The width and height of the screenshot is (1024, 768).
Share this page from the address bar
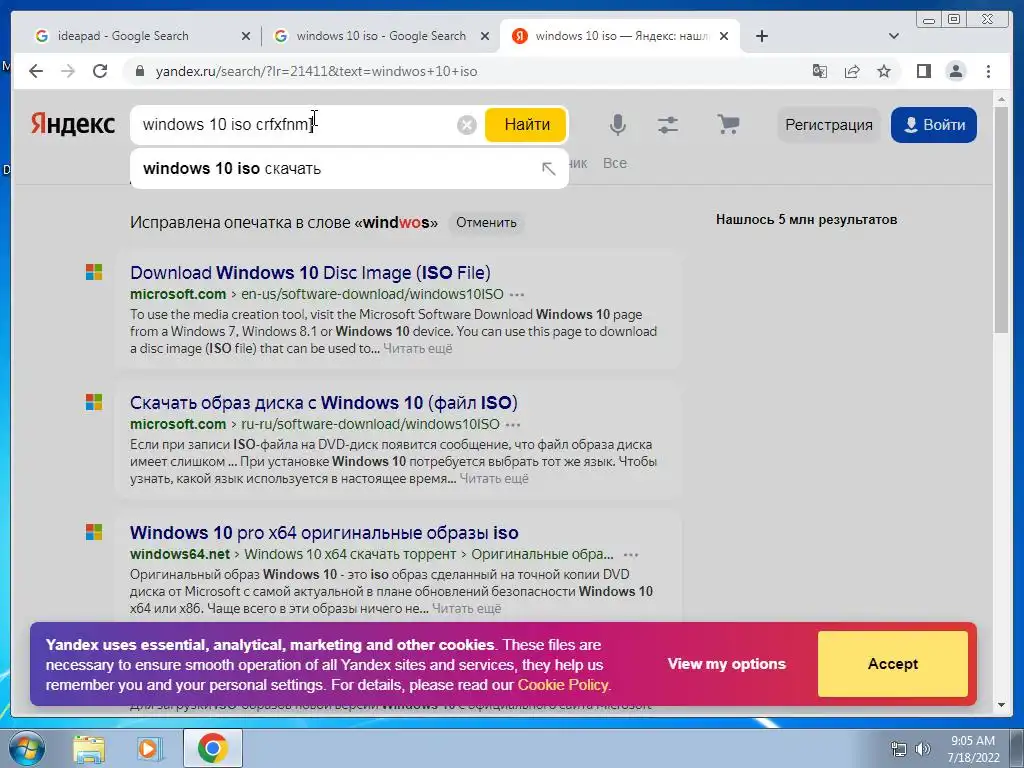coord(852,71)
